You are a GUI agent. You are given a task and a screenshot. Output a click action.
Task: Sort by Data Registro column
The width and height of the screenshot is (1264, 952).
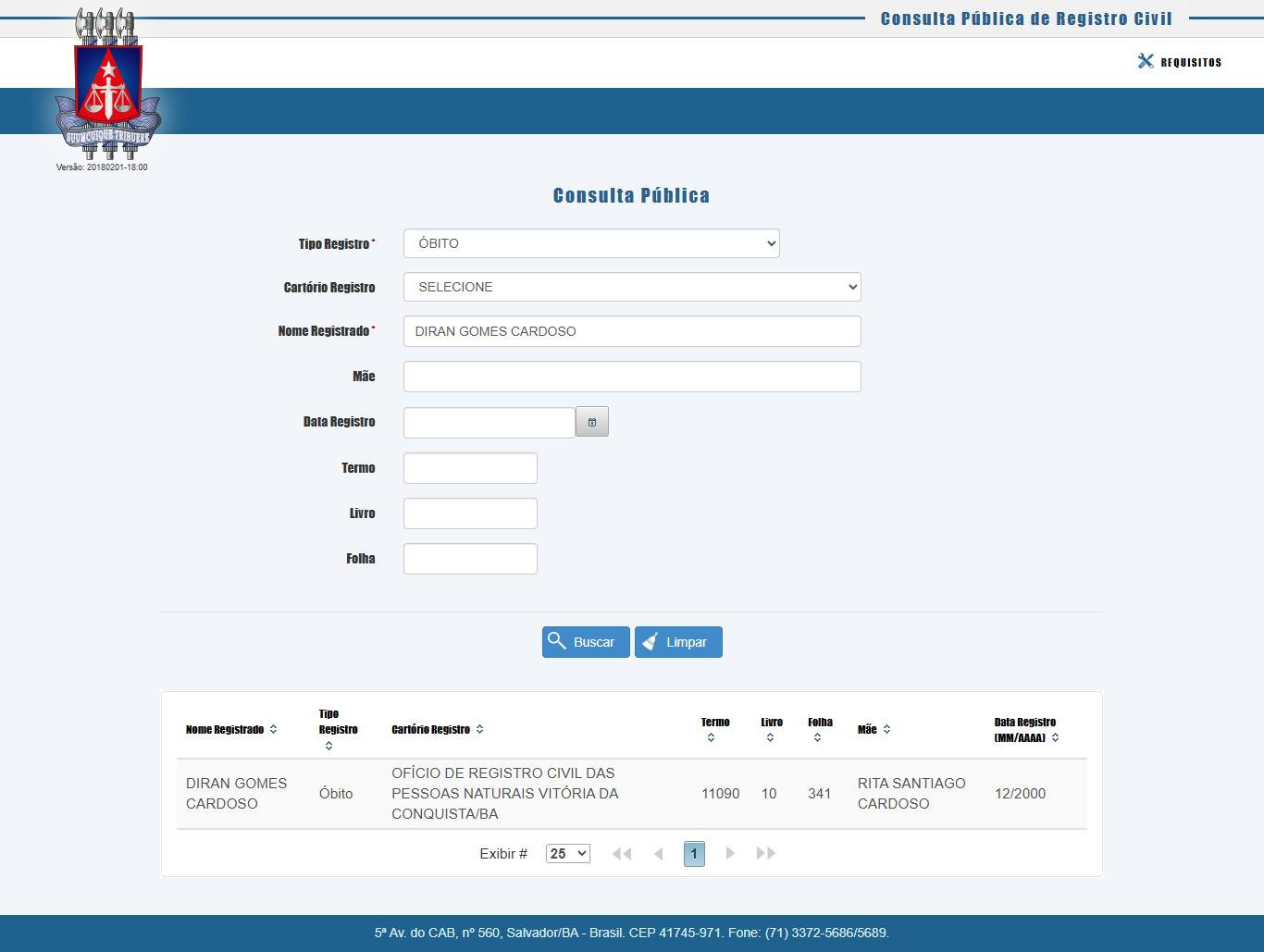pos(1055,737)
